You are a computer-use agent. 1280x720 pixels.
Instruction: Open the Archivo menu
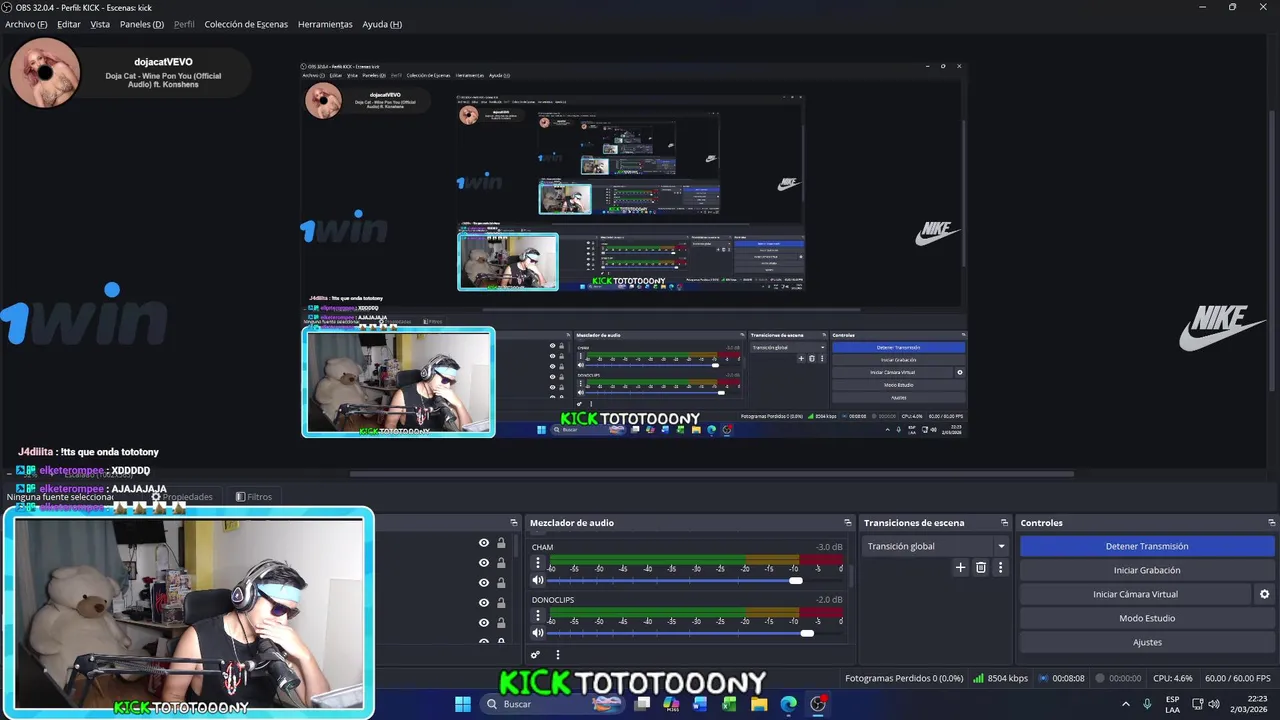[26, 24]
